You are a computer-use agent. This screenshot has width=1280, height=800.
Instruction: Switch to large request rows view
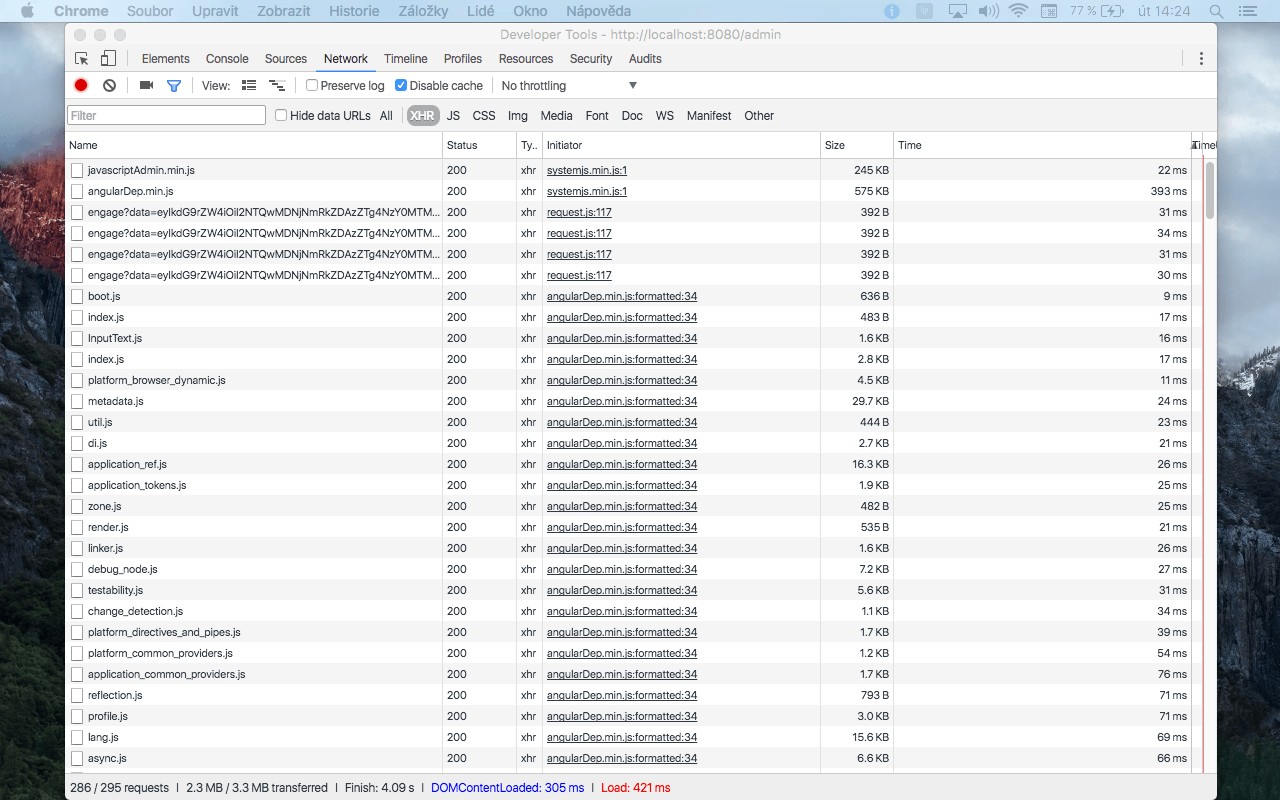pyautogui.click(x=249, y=86)
